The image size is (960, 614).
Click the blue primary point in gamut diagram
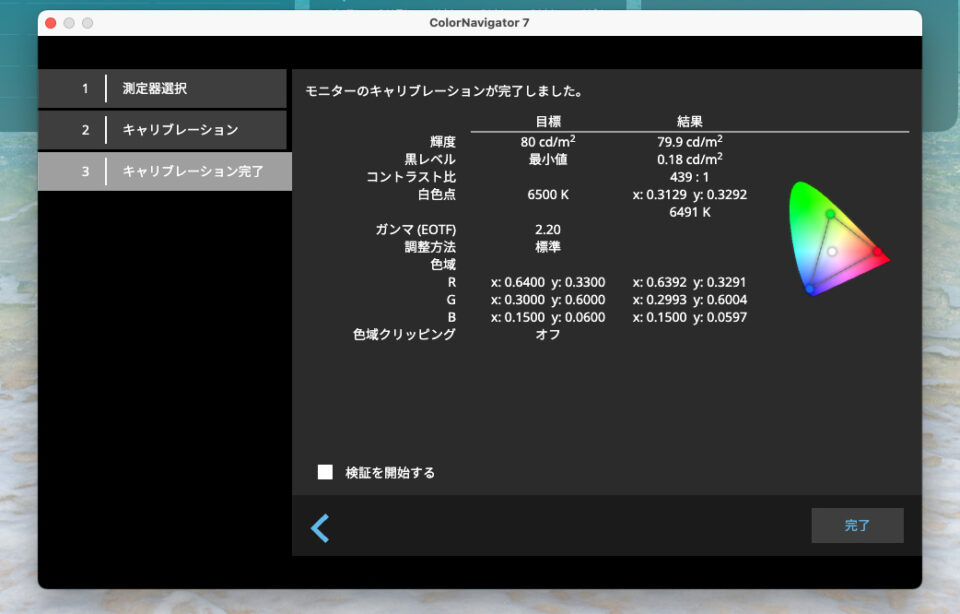click(x=810, y=289)
